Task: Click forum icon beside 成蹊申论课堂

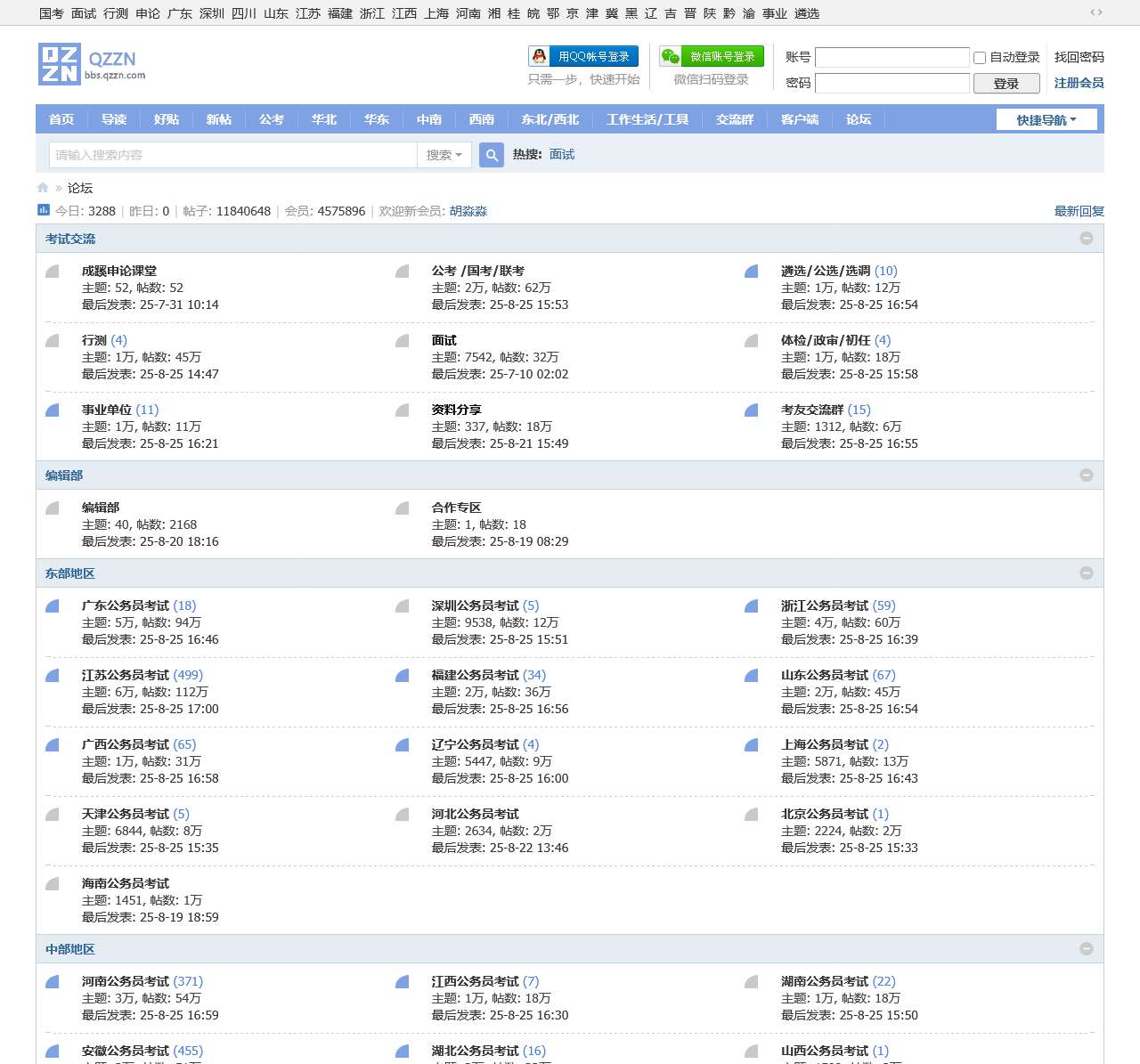Action: [53, 272]
